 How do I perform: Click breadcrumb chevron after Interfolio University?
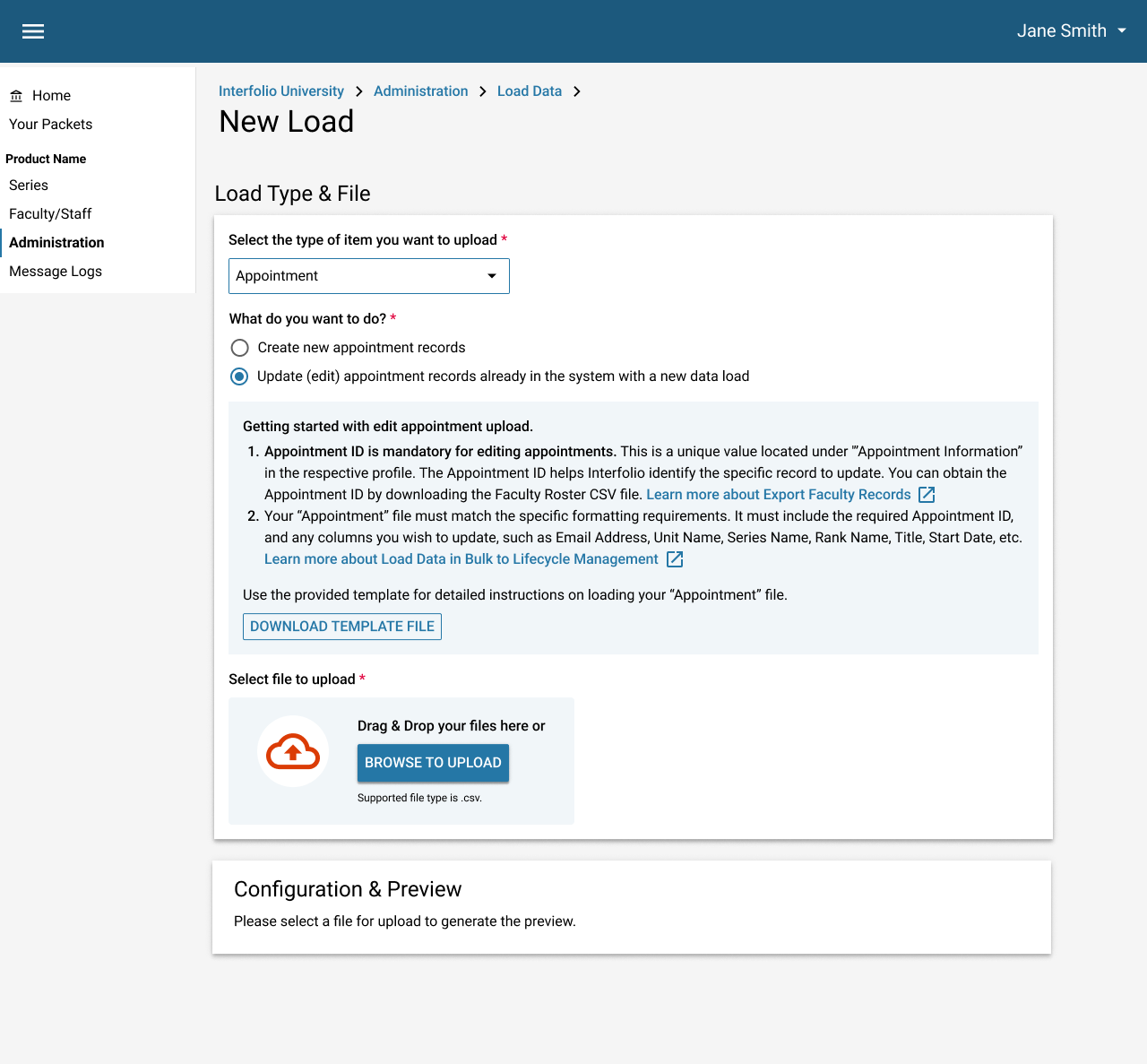(359, 91)
